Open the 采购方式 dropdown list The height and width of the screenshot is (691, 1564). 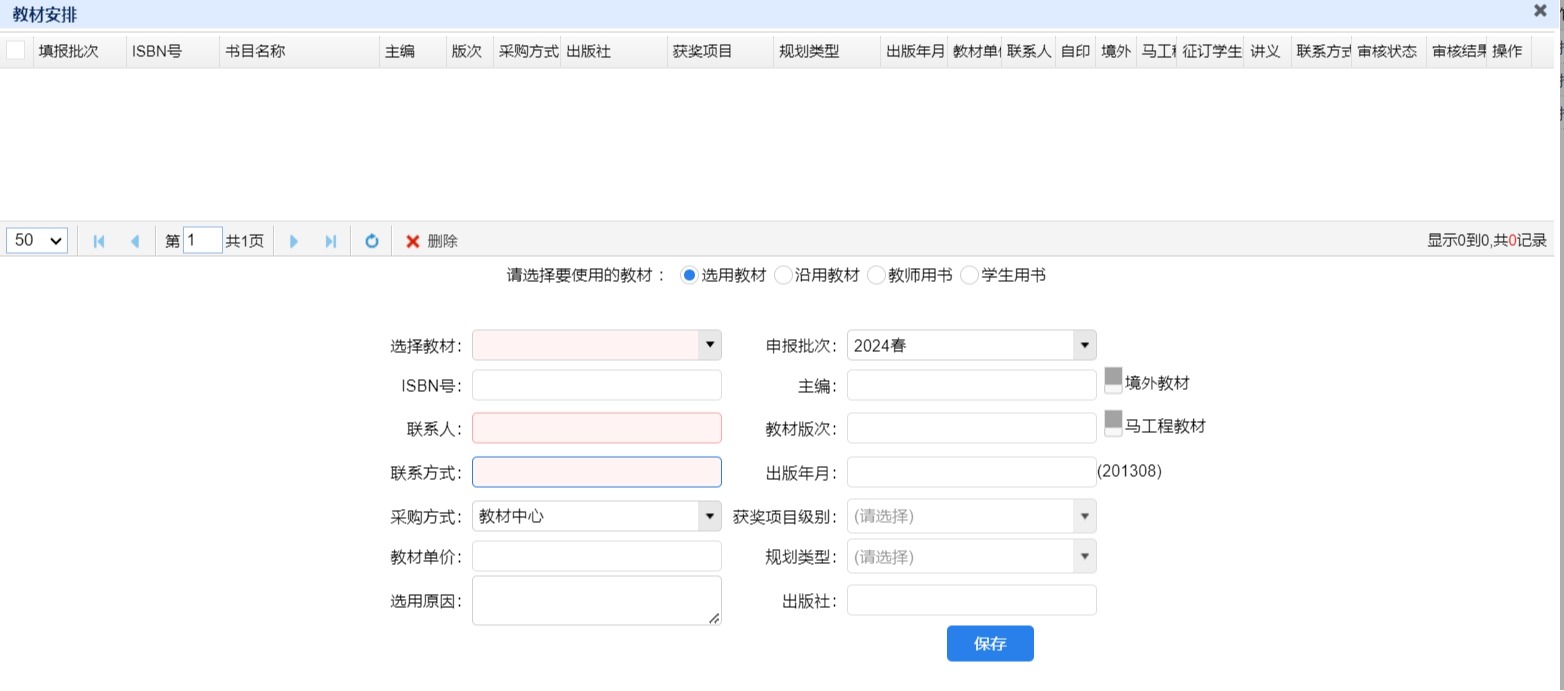(709, 516)
